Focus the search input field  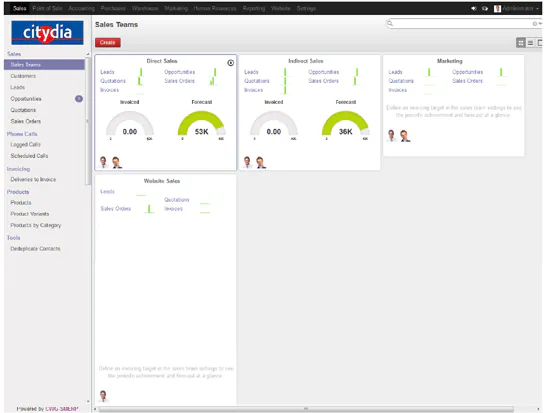[x=462, y=24]
